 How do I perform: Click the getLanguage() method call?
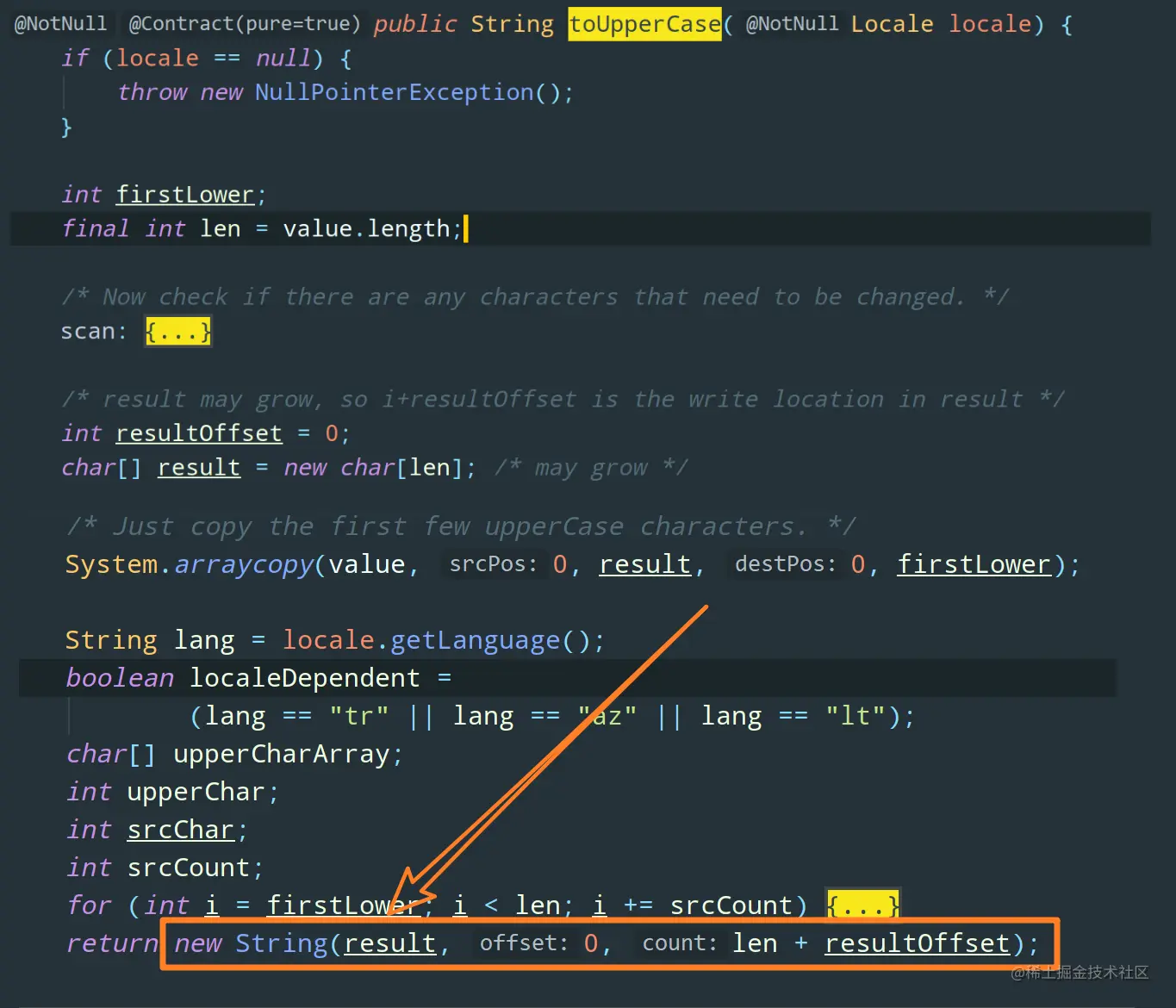490,640
